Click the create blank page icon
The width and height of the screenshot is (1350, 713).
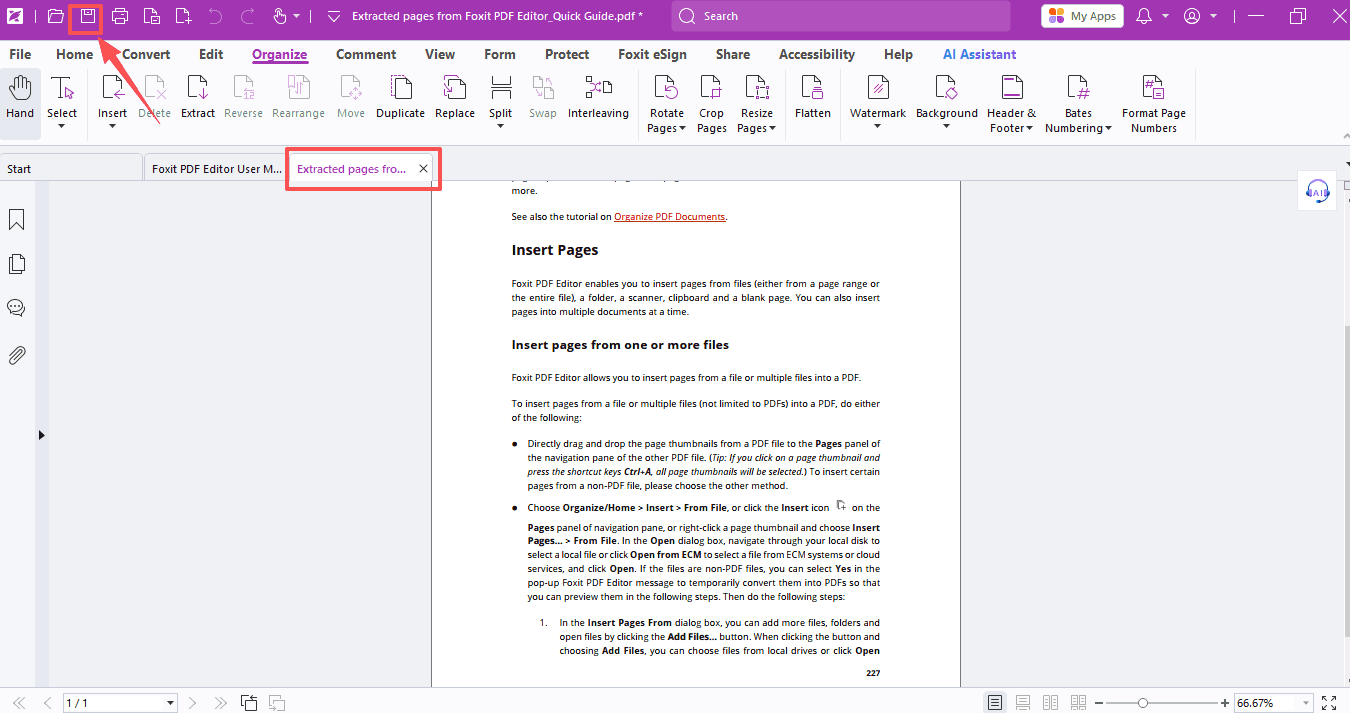point(183,16)
